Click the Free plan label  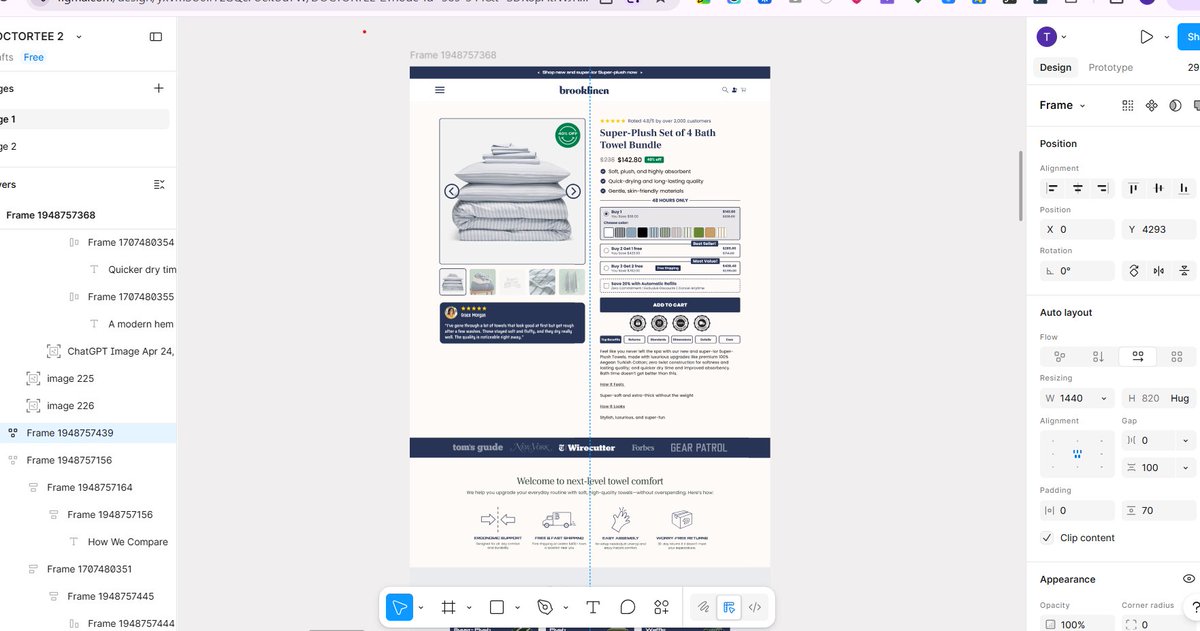pyautogui.click(x=34, y=58)
